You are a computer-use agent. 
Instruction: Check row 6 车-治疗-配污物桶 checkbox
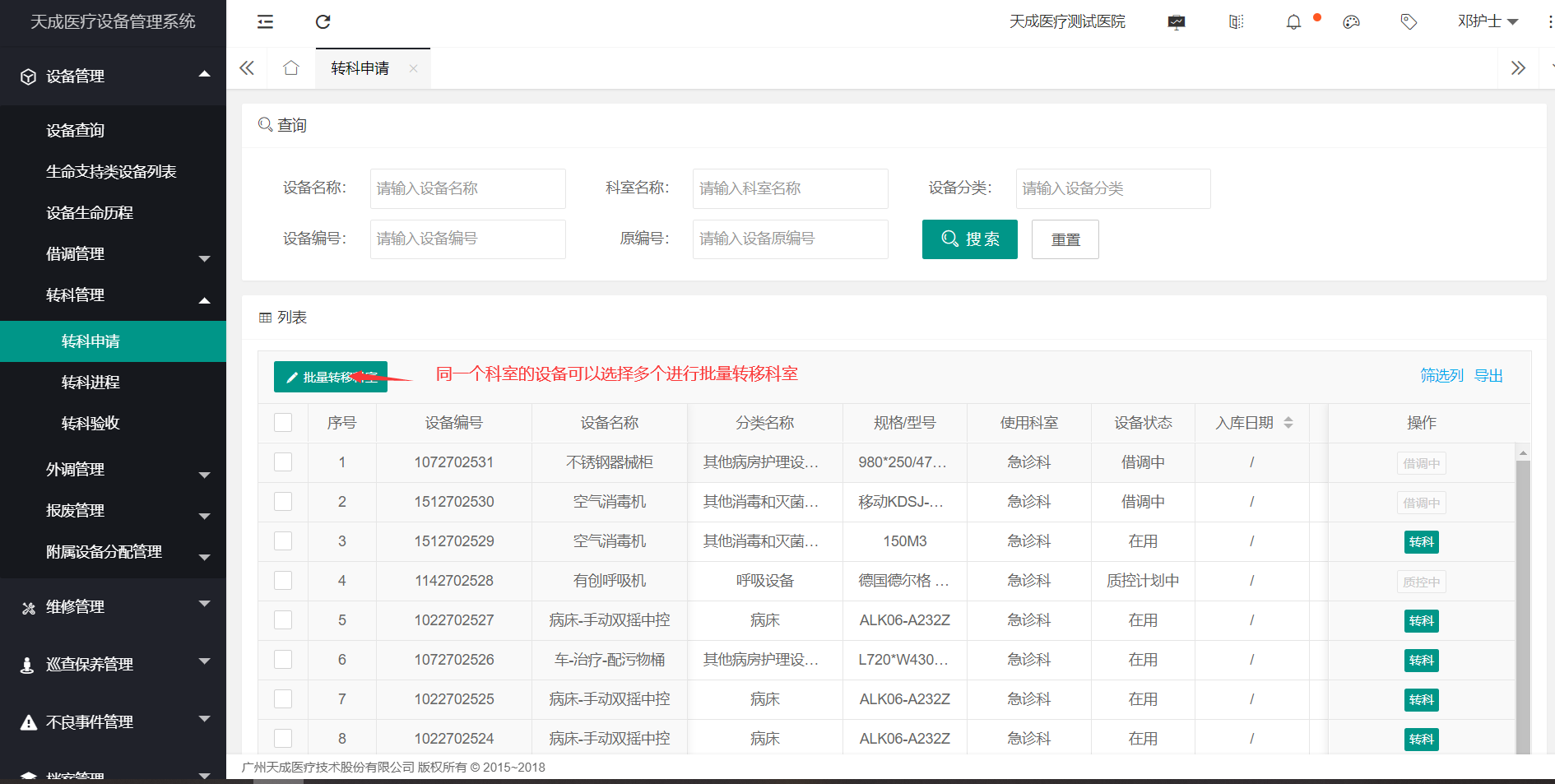tap(283, 660)
